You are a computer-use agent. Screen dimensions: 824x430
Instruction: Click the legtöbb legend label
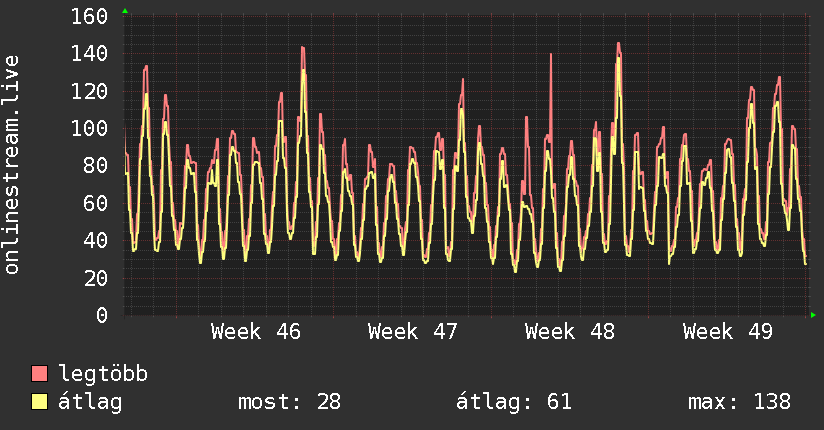pyautogui.click(x=103, y=374)
